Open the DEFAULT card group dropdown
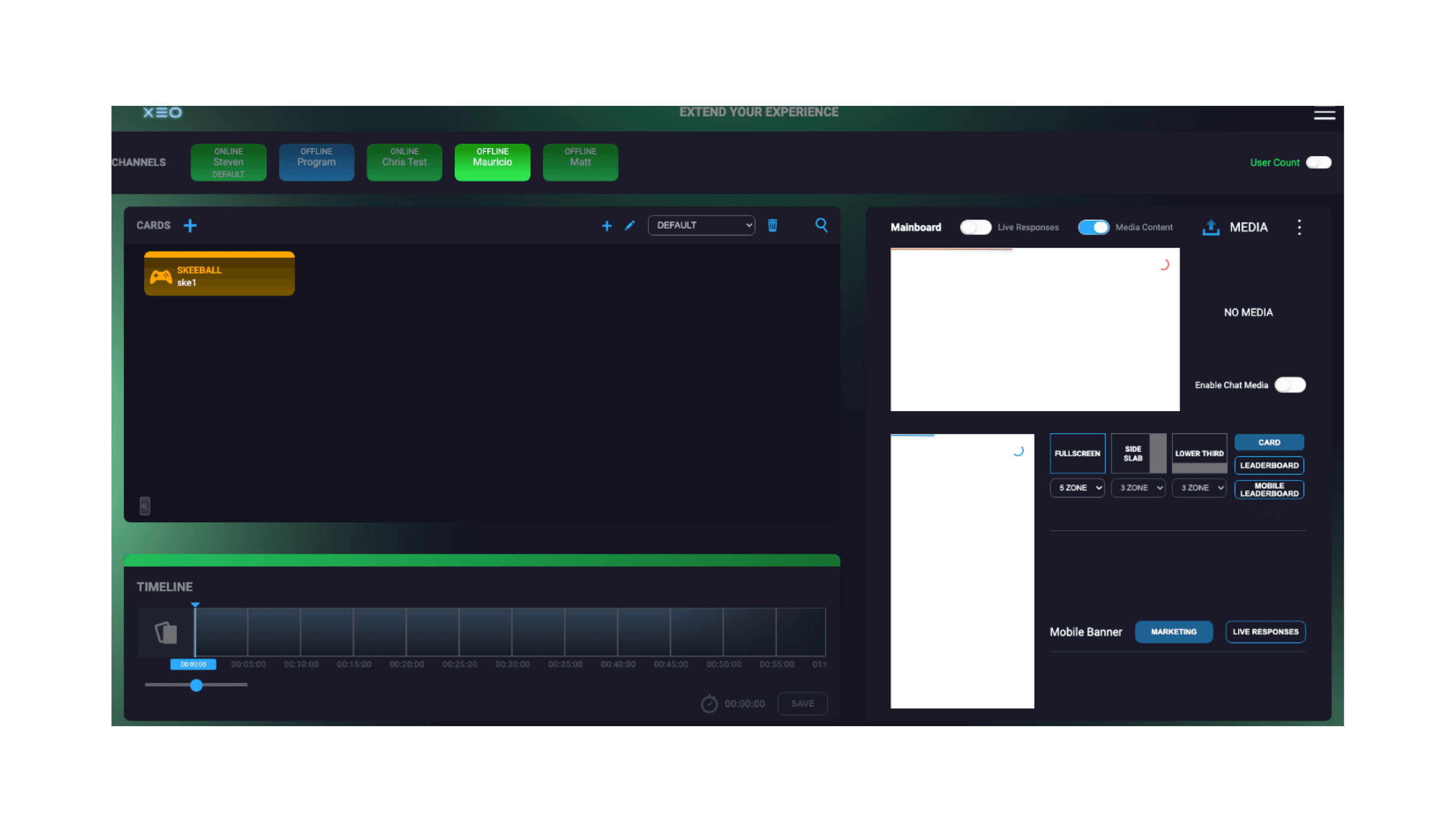1456x832 pixels. 701,225
